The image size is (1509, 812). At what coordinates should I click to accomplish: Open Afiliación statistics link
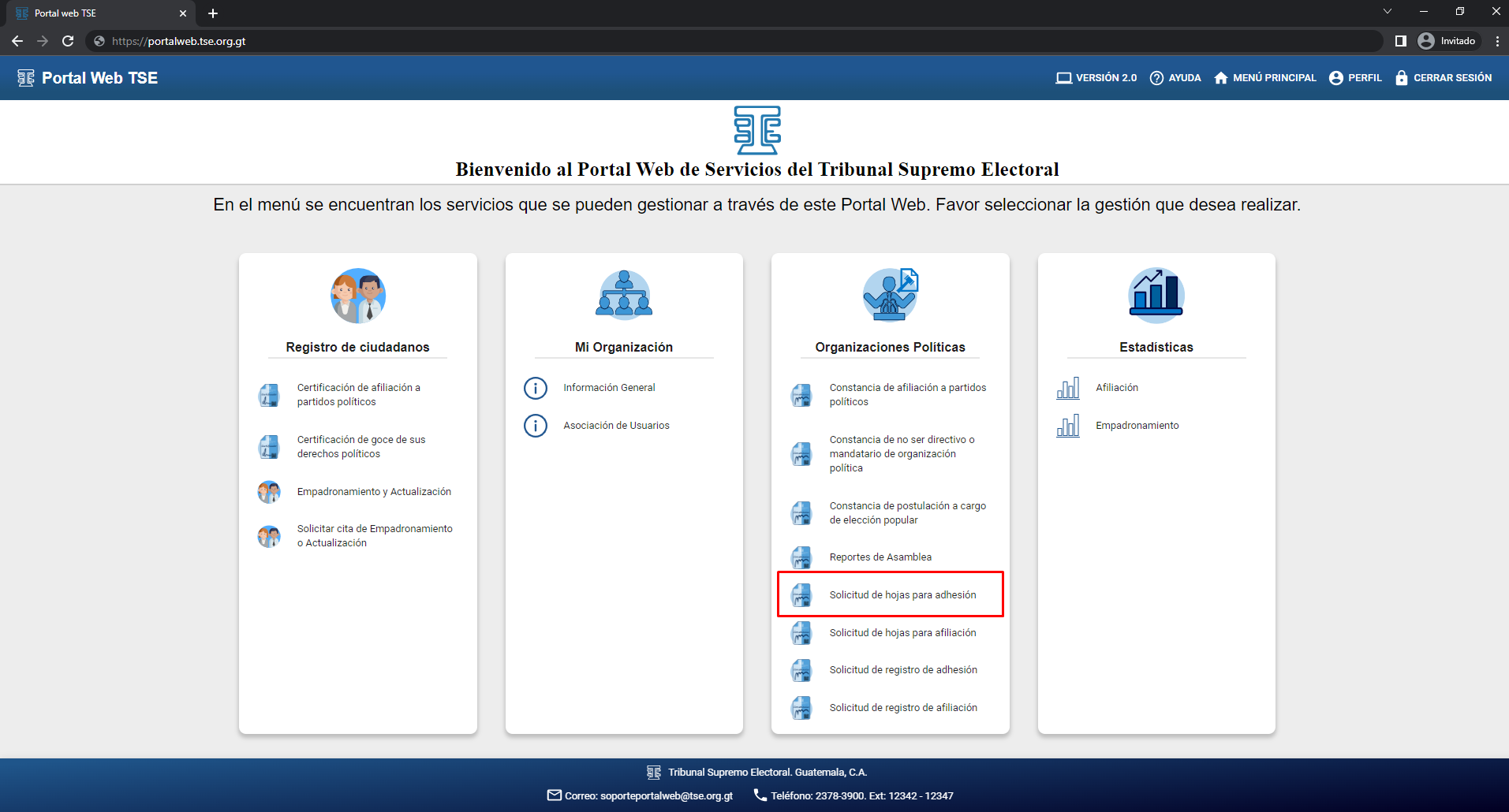[1117, 388]
